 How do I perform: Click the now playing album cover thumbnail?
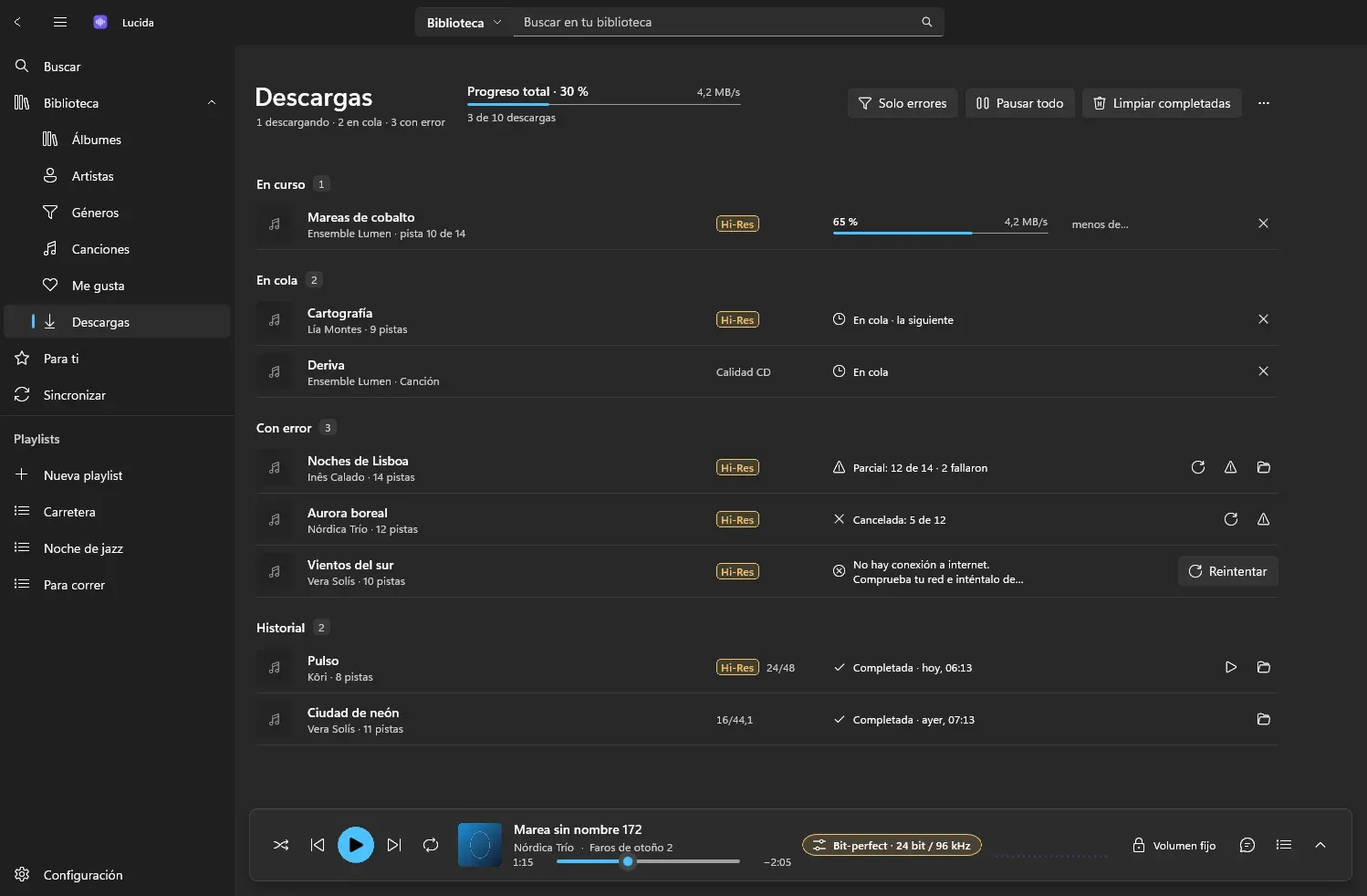(480, 845)
